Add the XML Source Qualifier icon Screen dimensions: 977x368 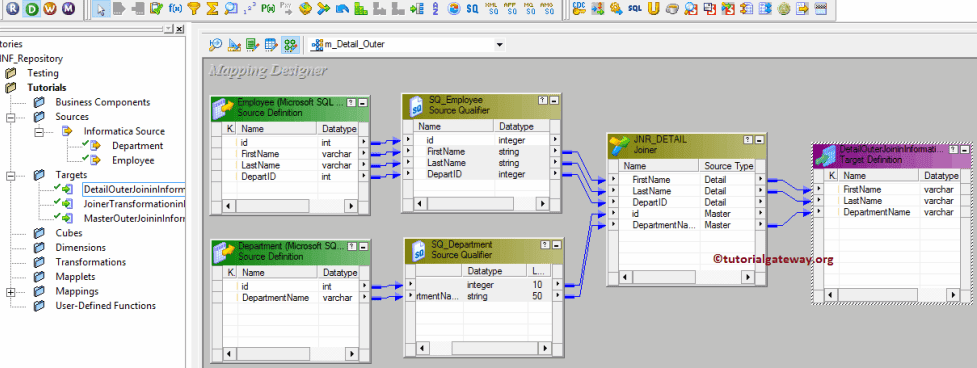tap(492, 9)
